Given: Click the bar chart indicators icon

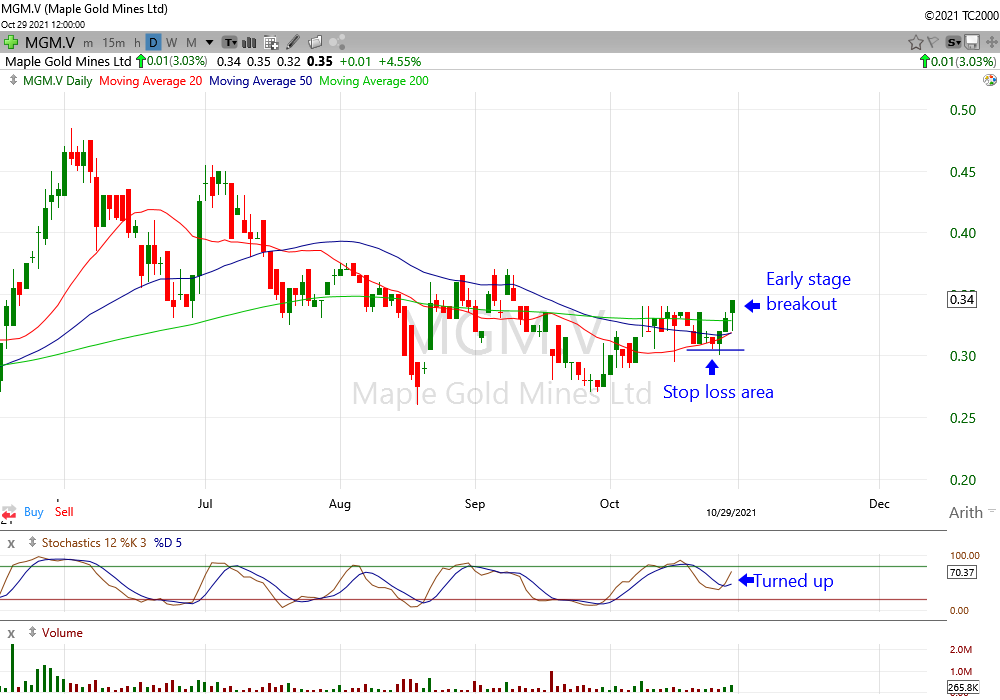Looking at the screenshot, I should [249, 43].
